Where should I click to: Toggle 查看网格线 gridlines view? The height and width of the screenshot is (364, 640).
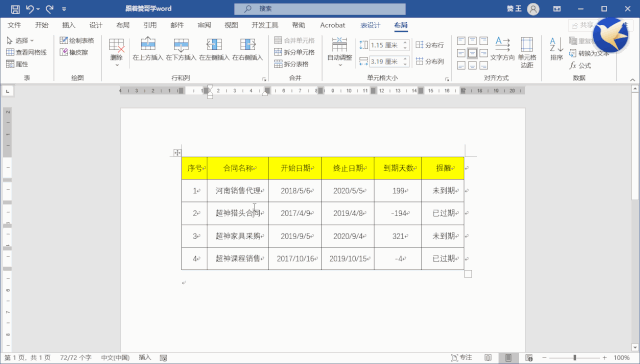pyautogui.click(x=27, y=52)
